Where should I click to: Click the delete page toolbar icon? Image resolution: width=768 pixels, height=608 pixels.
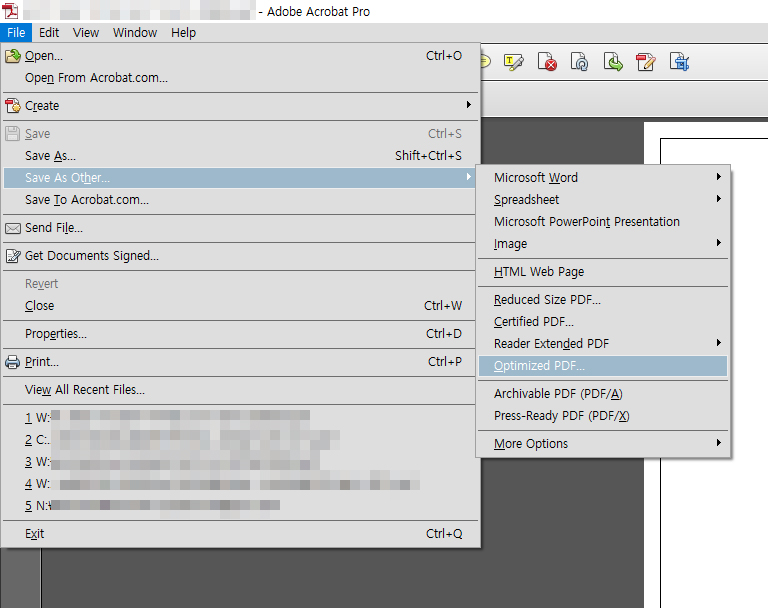point(548,62)
